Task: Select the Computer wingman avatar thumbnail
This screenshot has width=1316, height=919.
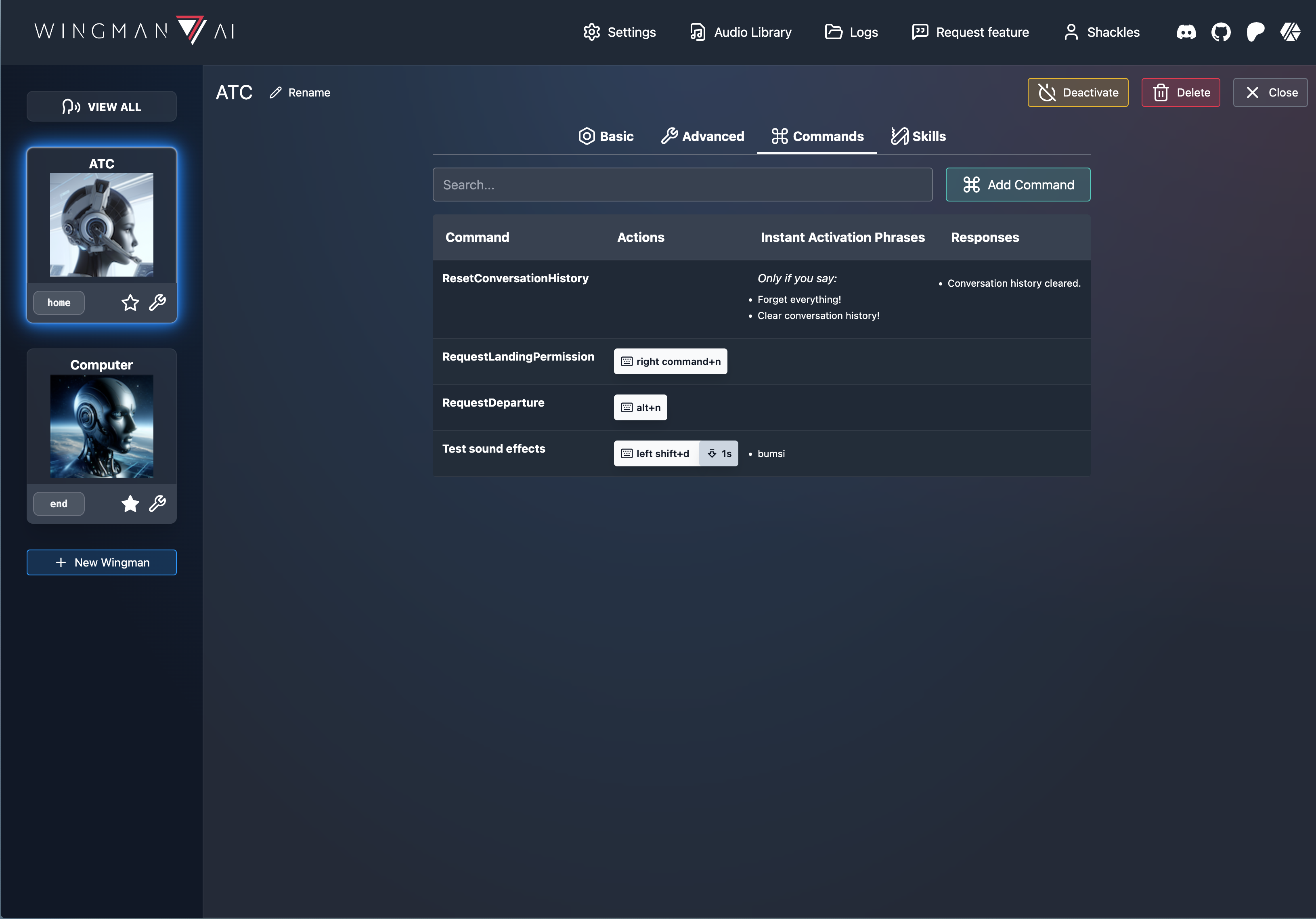Action: (101, 426)
